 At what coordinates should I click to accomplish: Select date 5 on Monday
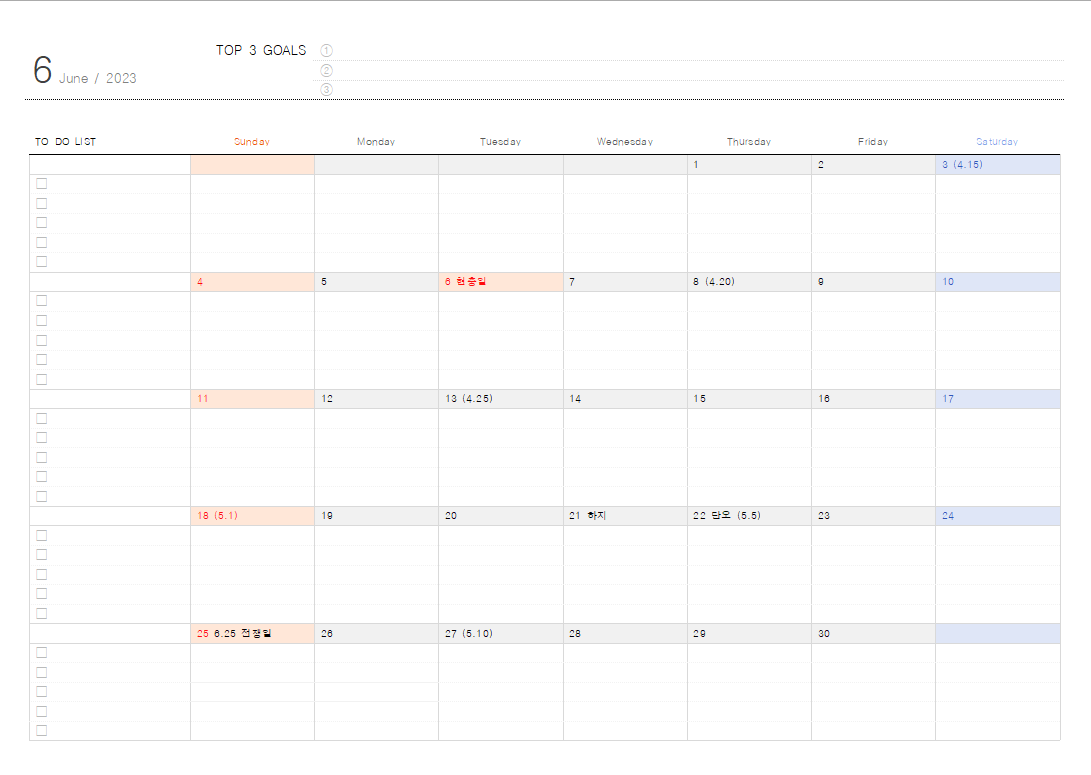(x=376, y=282)
